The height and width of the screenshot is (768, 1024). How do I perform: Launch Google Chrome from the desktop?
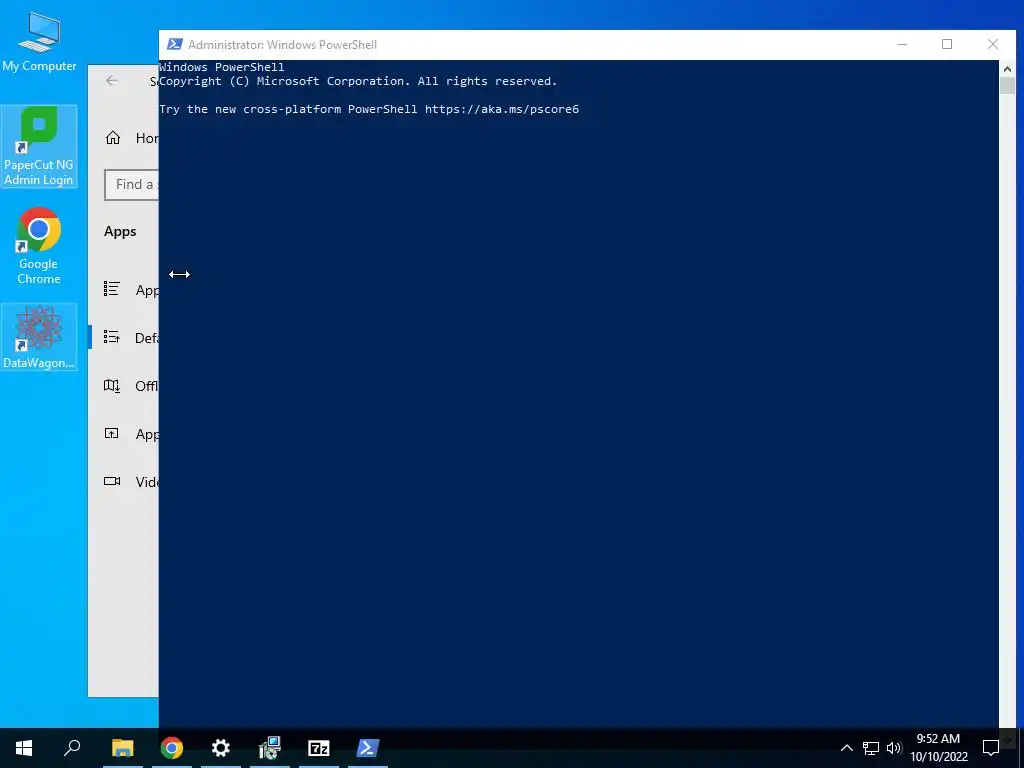click(x=39, y=246)
